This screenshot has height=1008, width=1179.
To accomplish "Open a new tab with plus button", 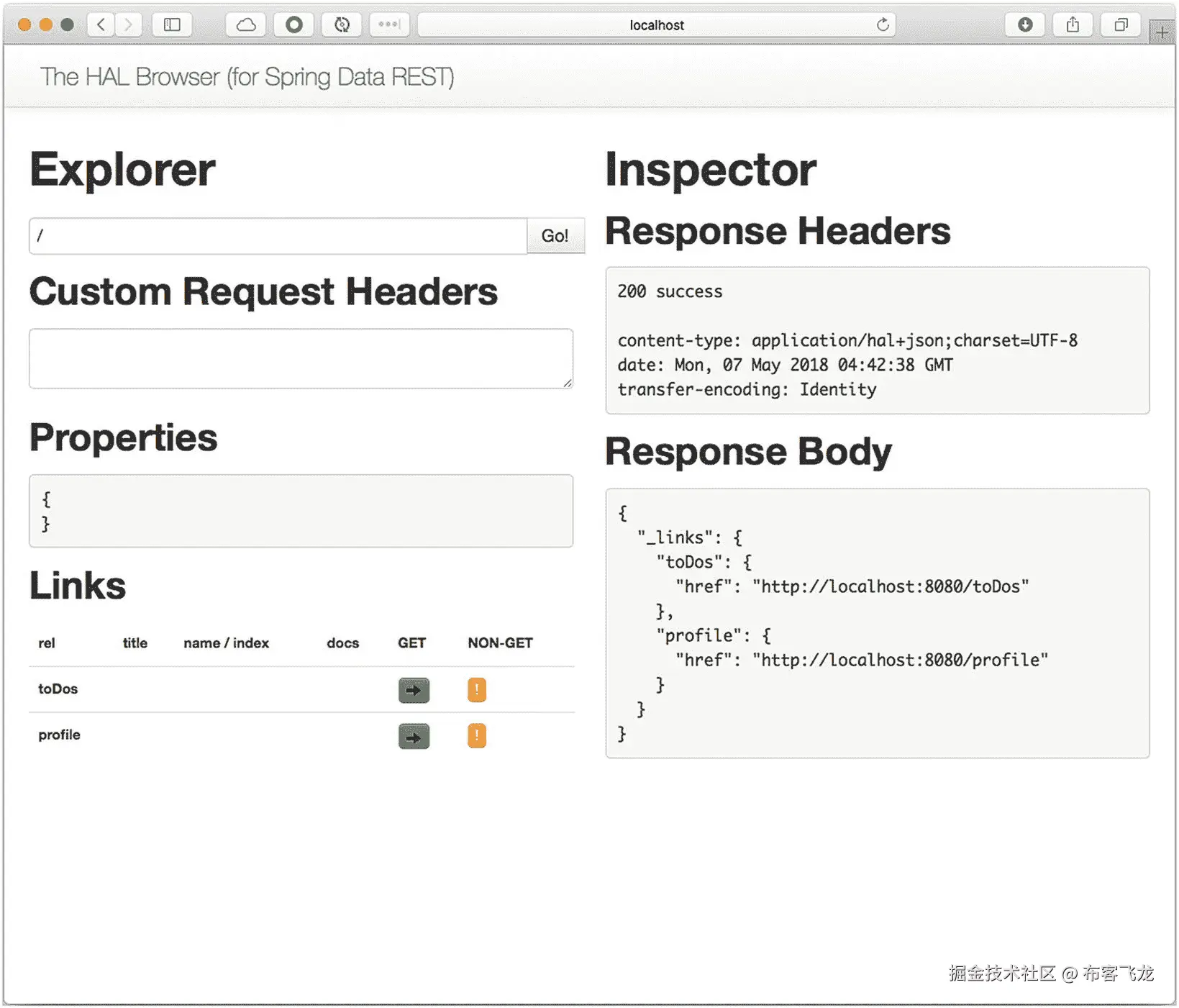I will point(1162,32).
